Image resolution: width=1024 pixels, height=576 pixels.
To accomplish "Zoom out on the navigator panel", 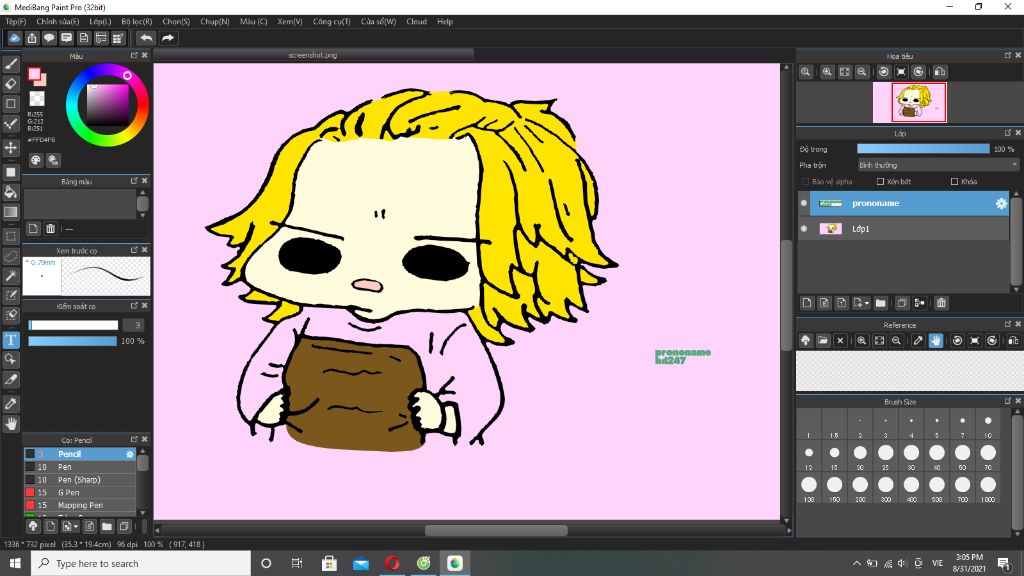I will [x=861, y=72].
